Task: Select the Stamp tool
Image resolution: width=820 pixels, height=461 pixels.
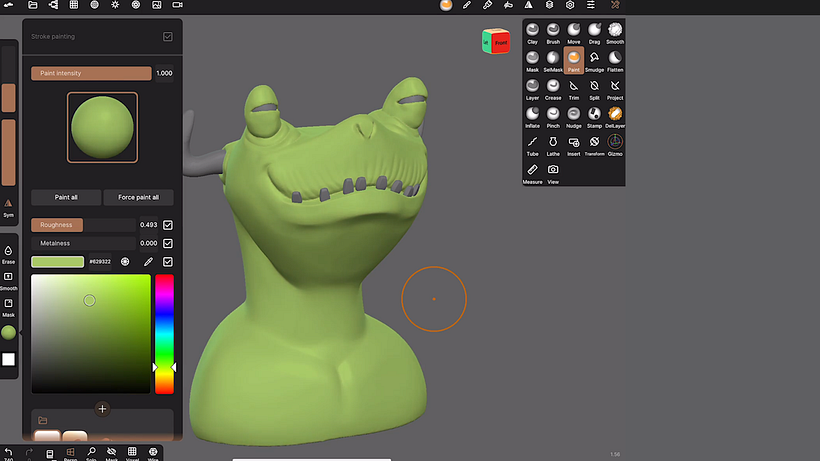Action: point(594,118)
